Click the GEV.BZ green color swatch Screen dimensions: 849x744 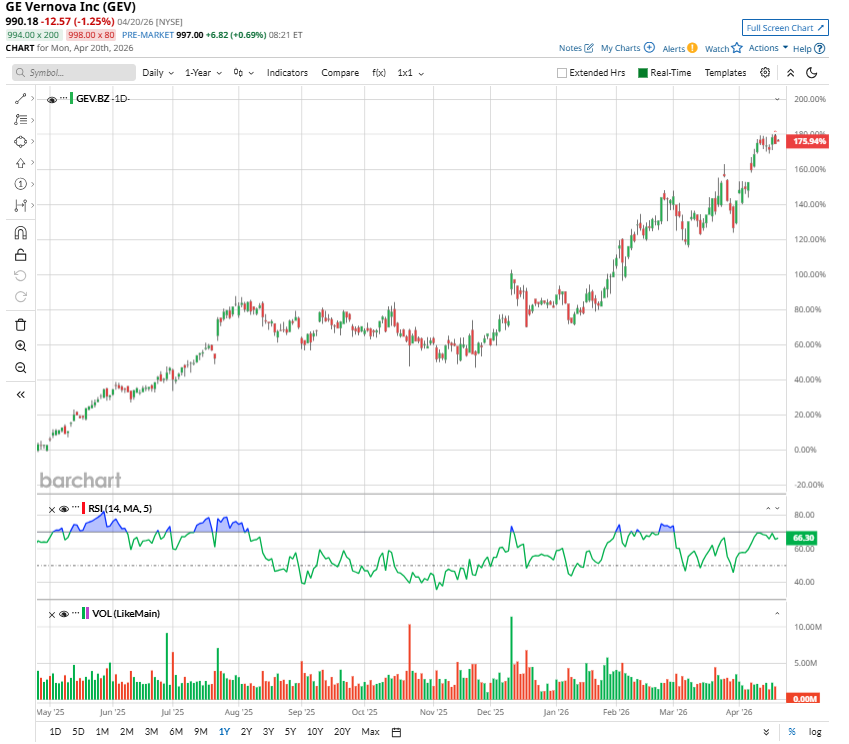pyautogui.click(x=71, y=99)
